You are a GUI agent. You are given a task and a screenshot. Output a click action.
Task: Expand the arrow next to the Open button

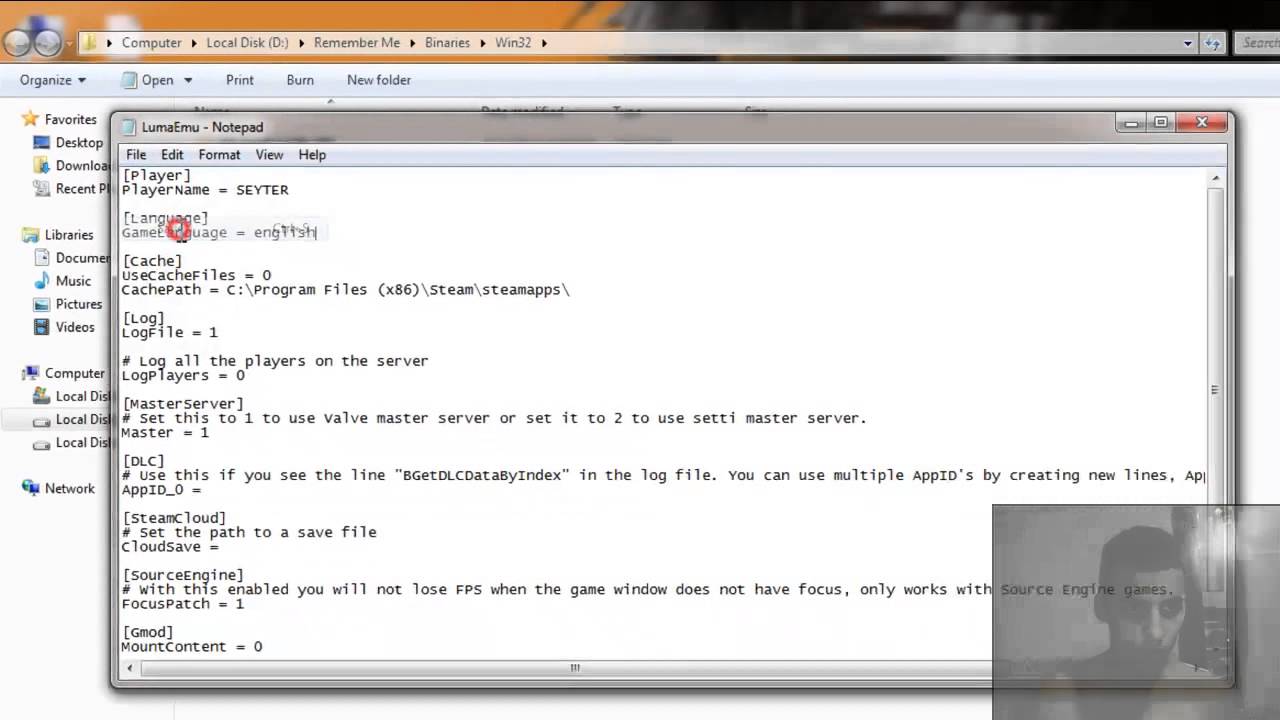[188, 80]
